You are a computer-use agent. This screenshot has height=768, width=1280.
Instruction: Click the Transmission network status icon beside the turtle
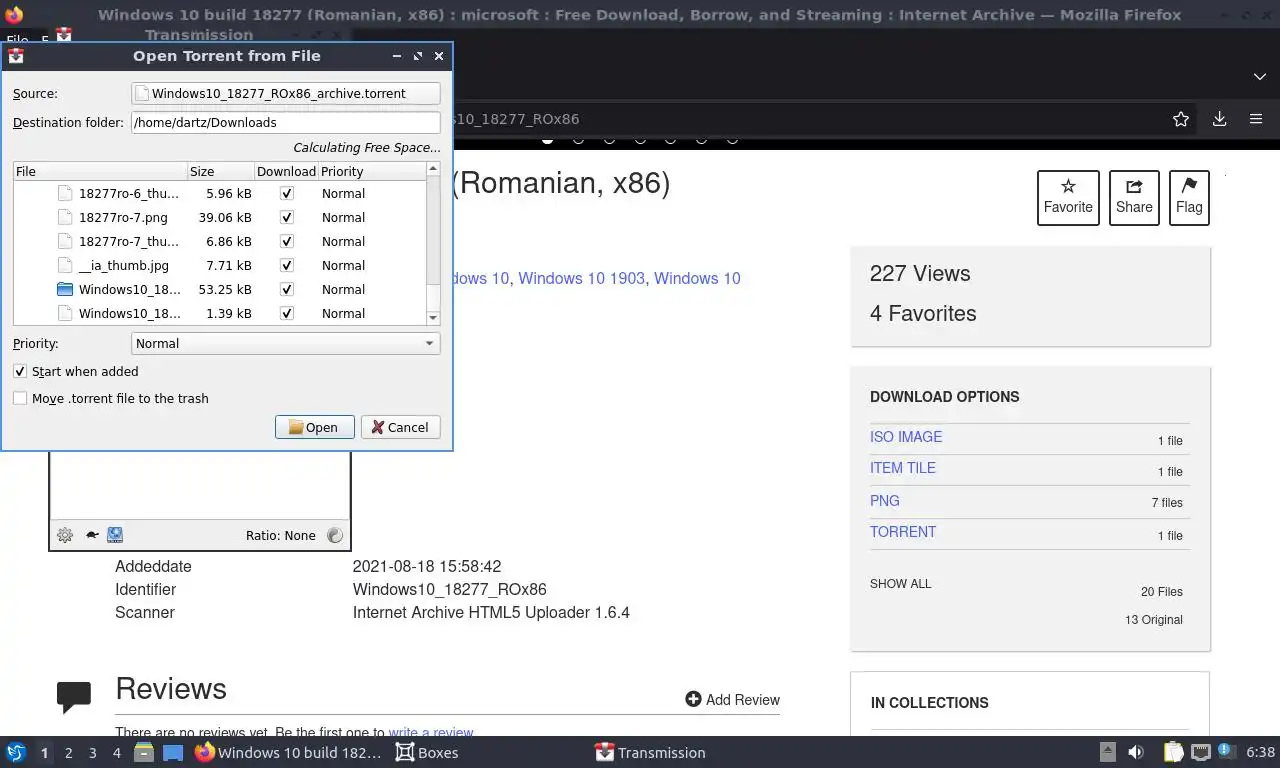(115, 535)
